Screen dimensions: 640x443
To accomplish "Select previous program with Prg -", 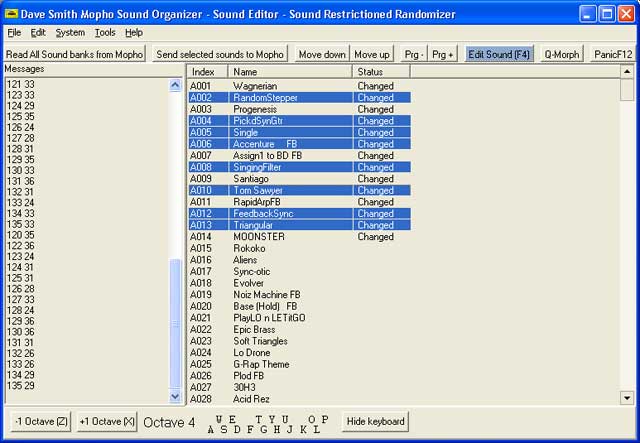I will [x=413, y=54].
